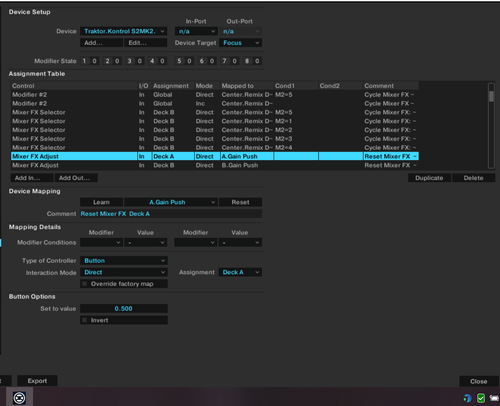Click the Assignment column header

[173, 86]
